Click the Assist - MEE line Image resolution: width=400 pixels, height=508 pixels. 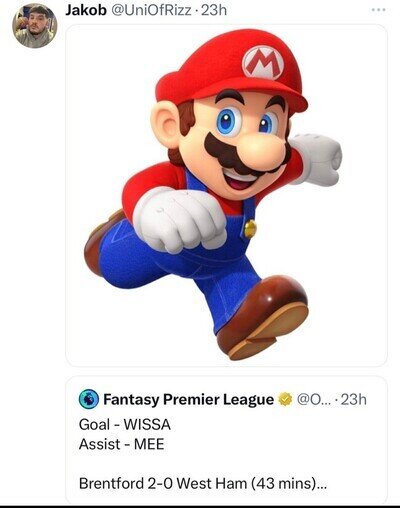click(121, 444)
